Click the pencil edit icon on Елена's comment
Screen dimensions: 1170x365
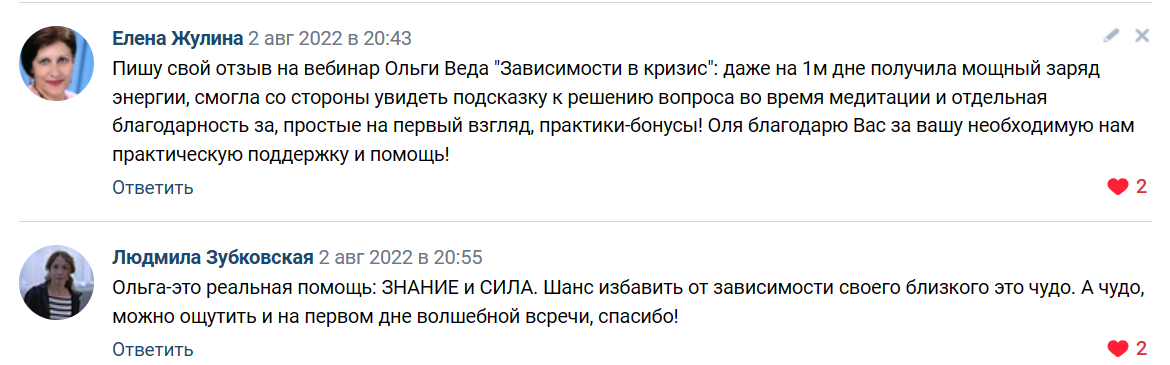(1112, 35)
